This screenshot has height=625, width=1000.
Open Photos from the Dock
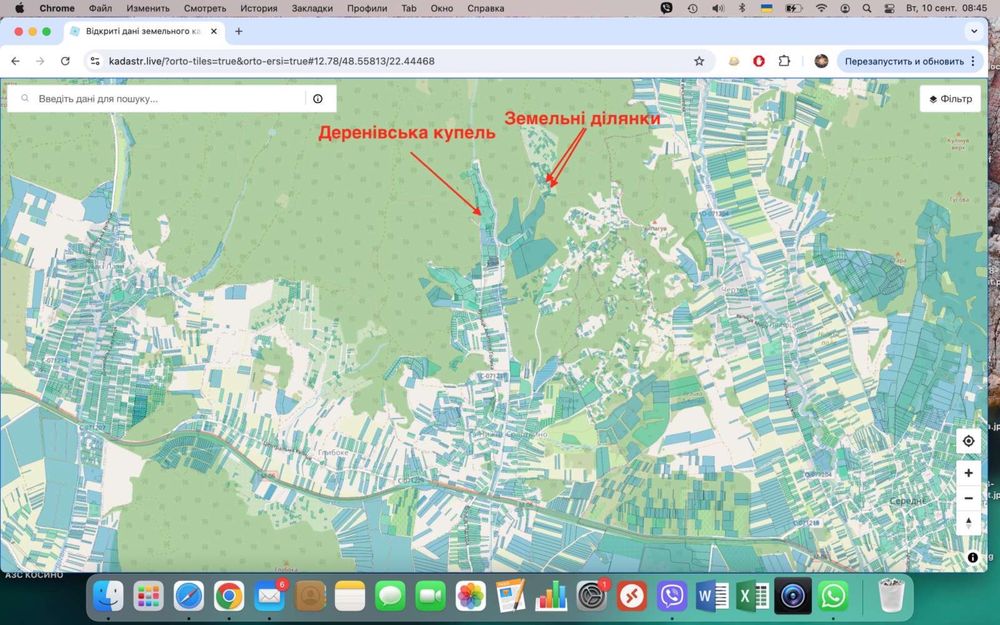pos(471,597)
